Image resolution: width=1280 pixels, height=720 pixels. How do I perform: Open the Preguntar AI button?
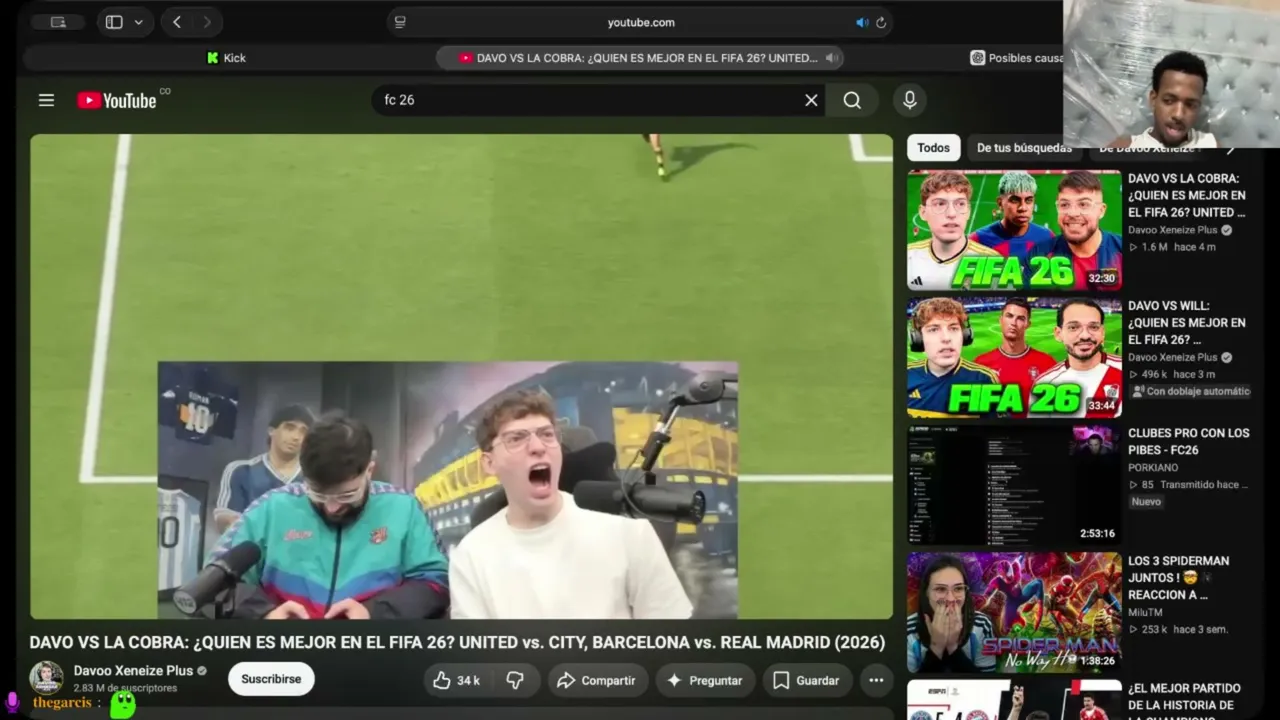(x=705, y=680)
